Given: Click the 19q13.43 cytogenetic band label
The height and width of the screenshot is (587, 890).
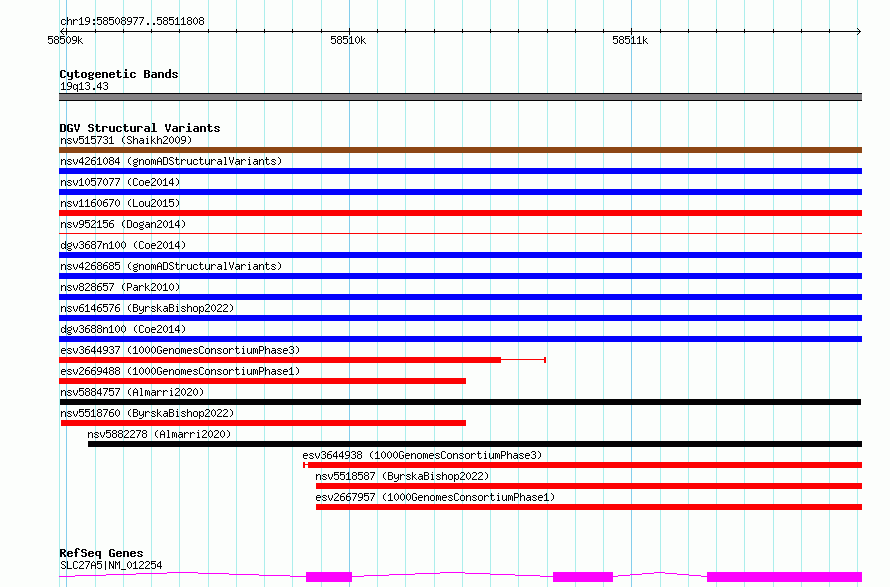Looking at the screenshot, I should pyautogui.click(x=84, y=86).
